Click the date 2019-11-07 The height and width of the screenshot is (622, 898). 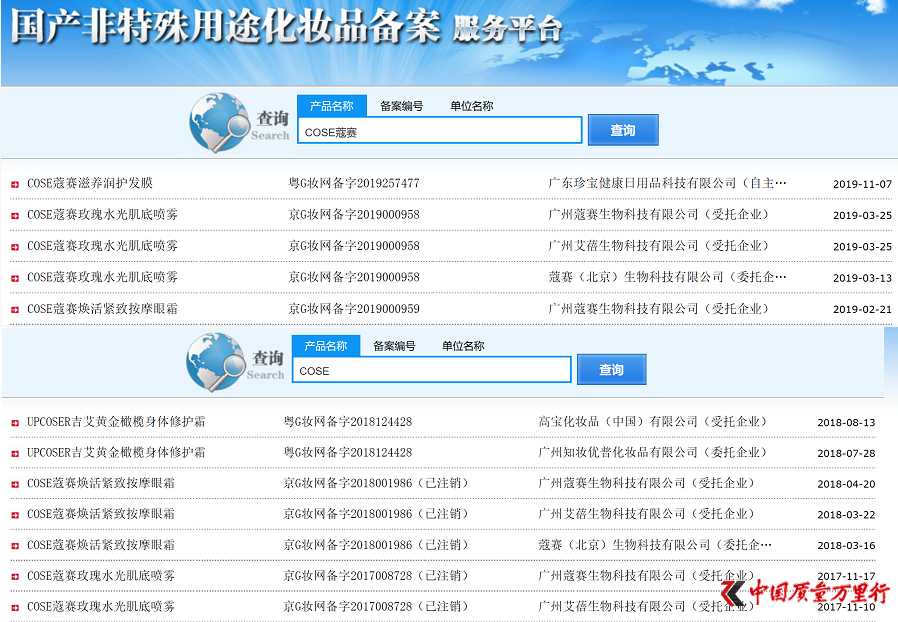(x=862, y=184)
